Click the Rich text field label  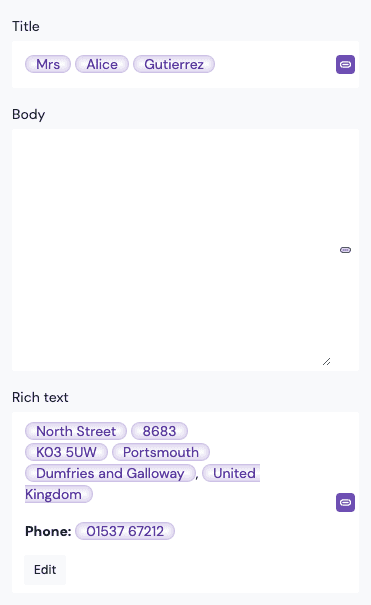click(x=40, y=397)
